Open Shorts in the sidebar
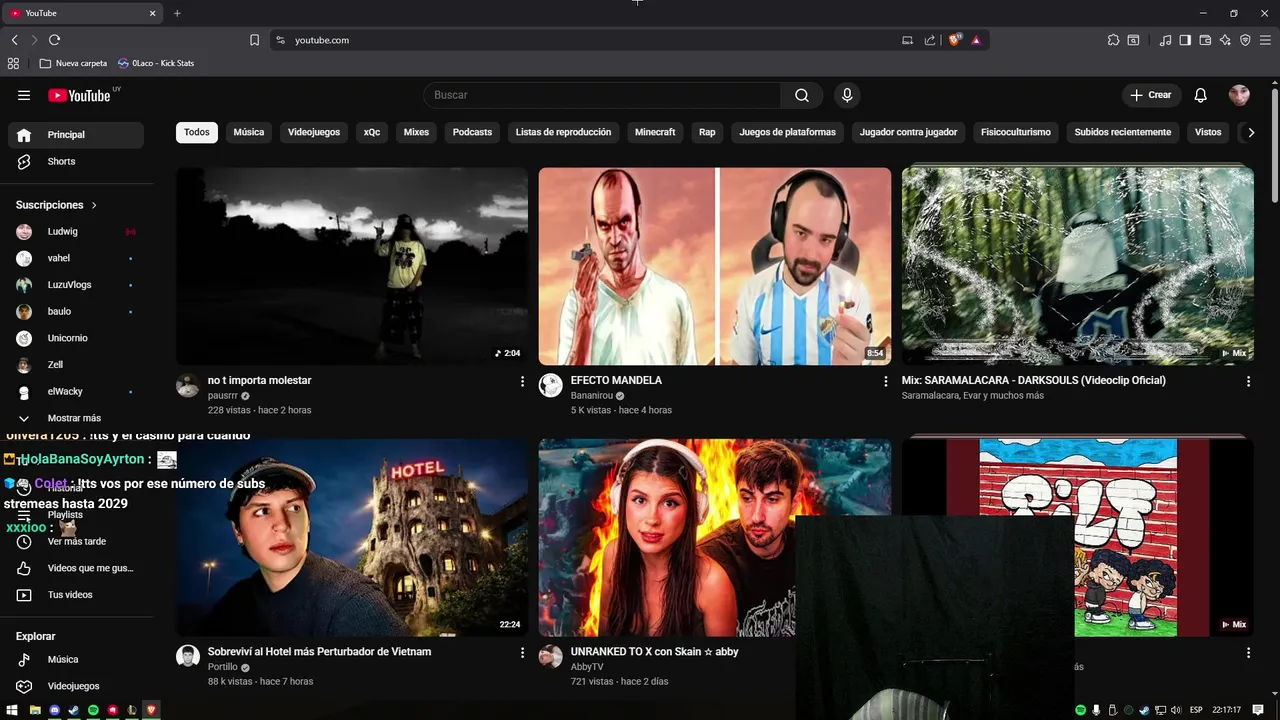The width and height of the screenshot is (1280, 720). (76, 162)
